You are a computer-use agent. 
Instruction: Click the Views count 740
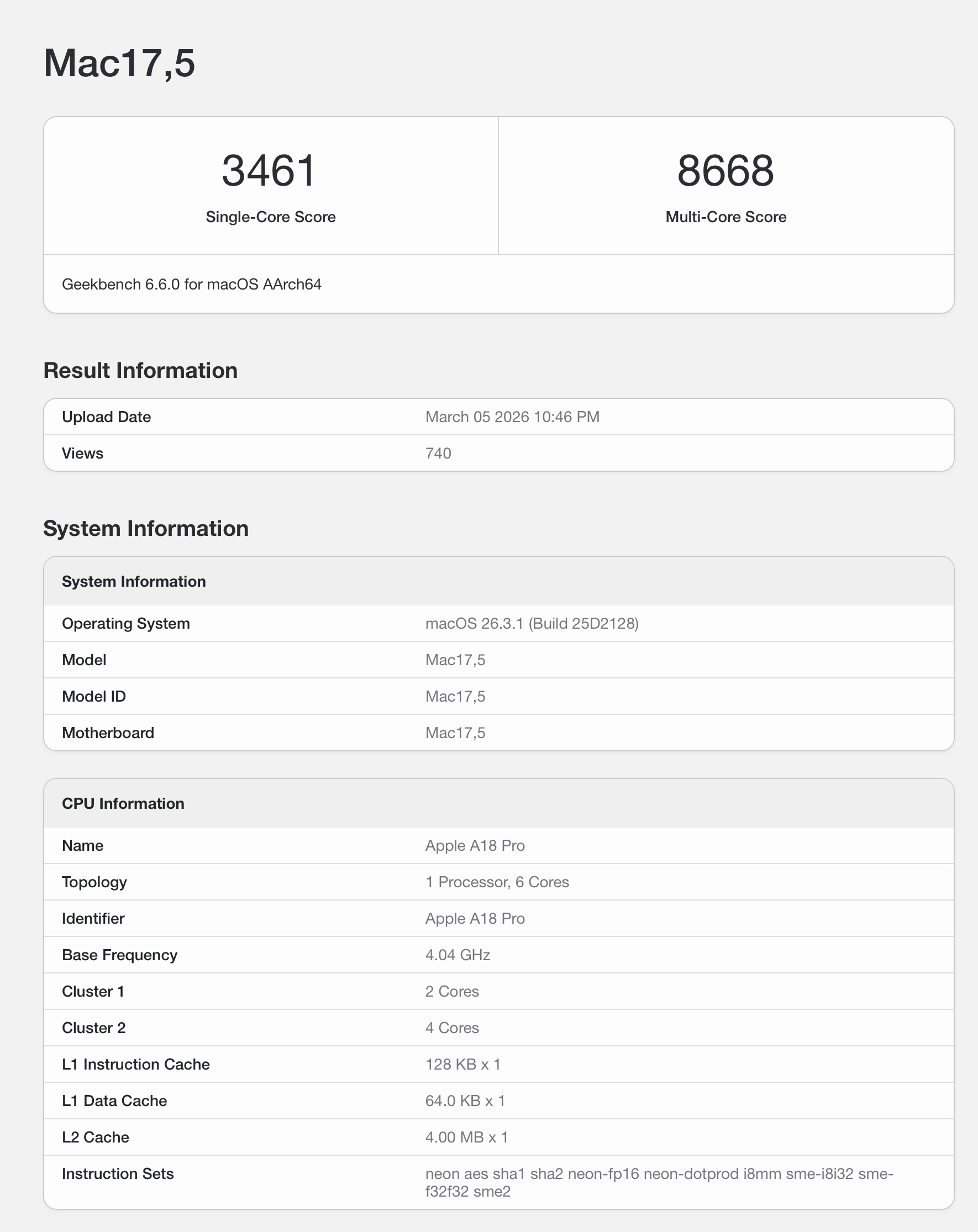pos(438,454)
